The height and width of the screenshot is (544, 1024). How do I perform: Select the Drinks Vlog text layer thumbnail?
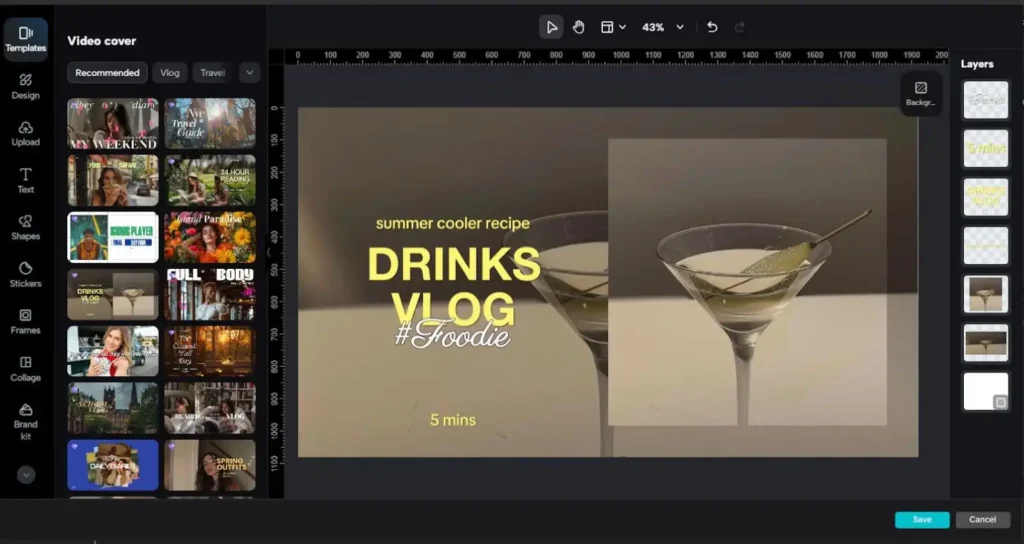point(985,197)
